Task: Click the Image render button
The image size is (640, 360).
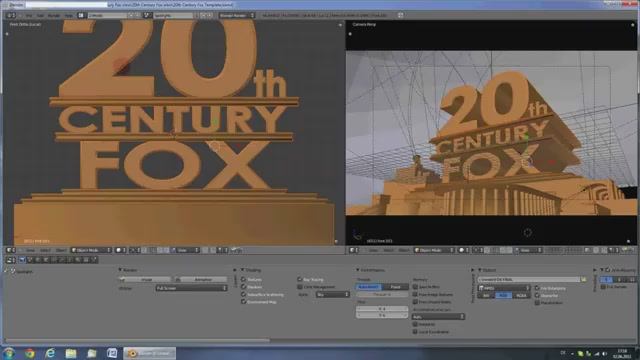Action: coord(145,280)
